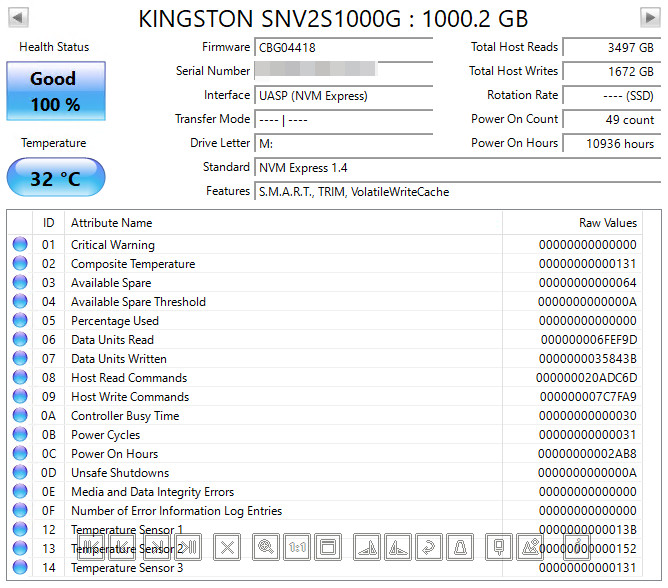
Task: Activate the magnifier zoom icon
Action: (266, 547)
